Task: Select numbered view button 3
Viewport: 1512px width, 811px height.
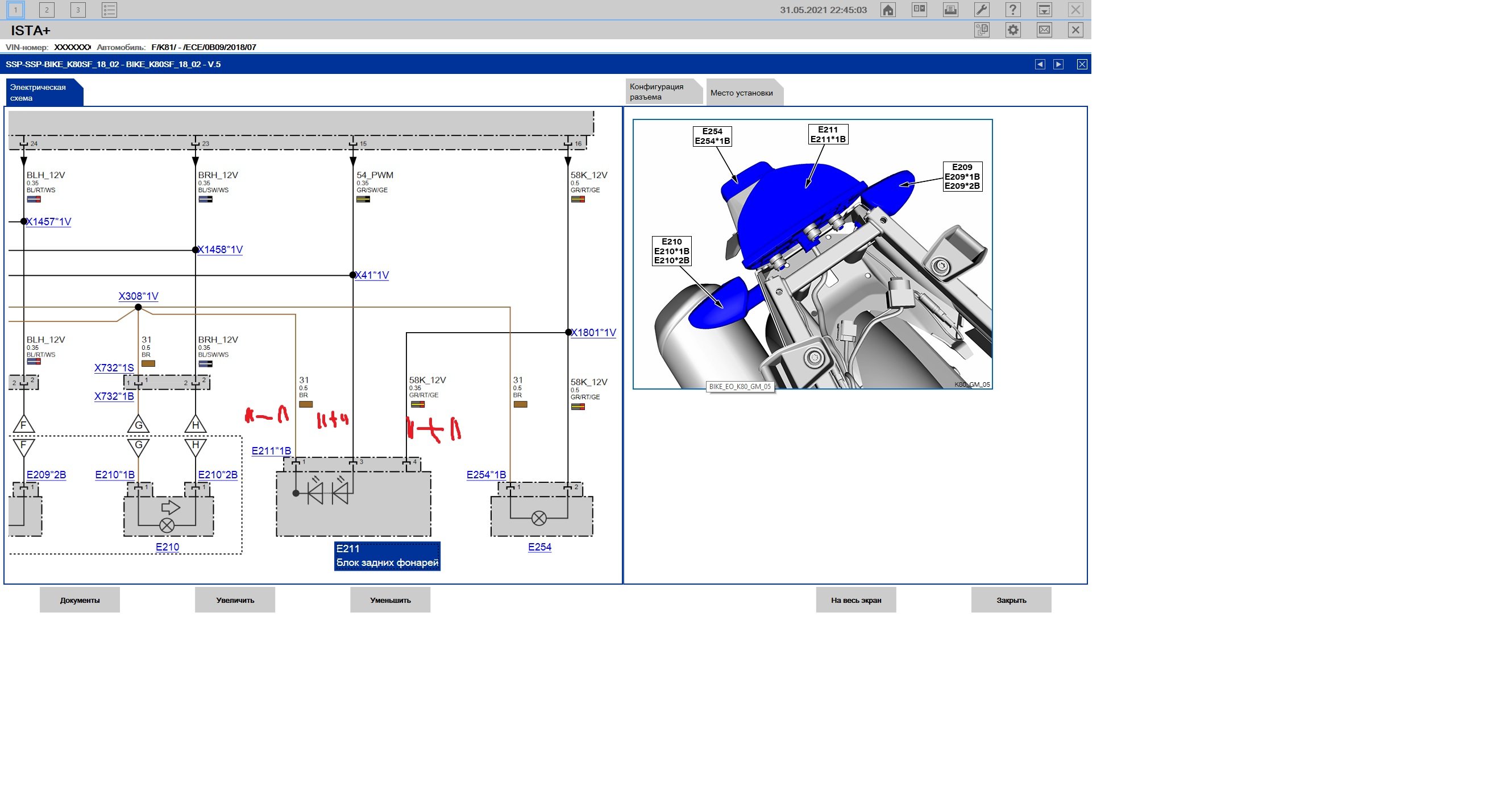Action: 77,10
